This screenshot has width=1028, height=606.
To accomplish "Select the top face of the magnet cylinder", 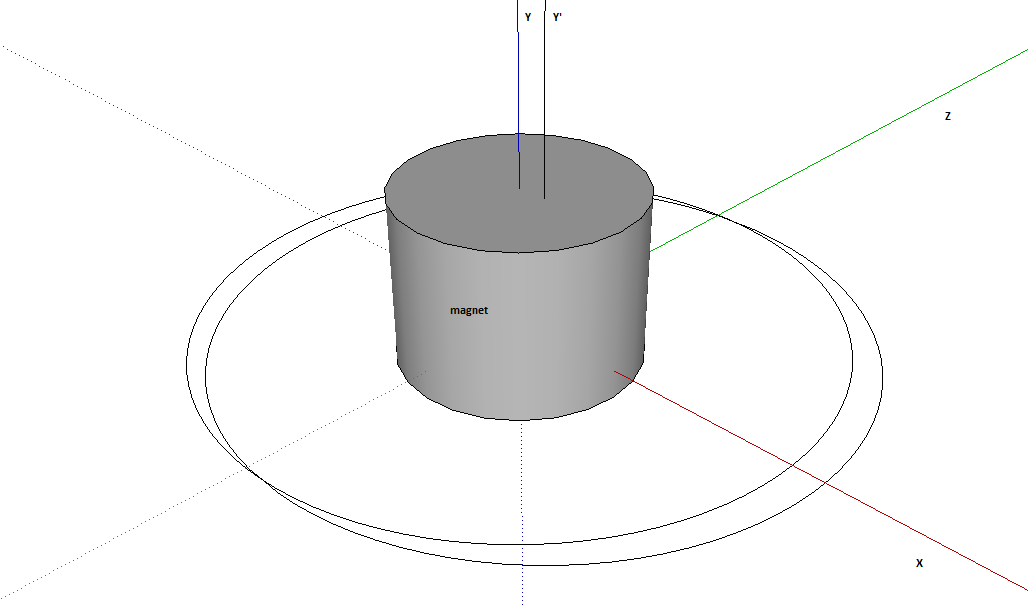I will click(x=519, y=193).
